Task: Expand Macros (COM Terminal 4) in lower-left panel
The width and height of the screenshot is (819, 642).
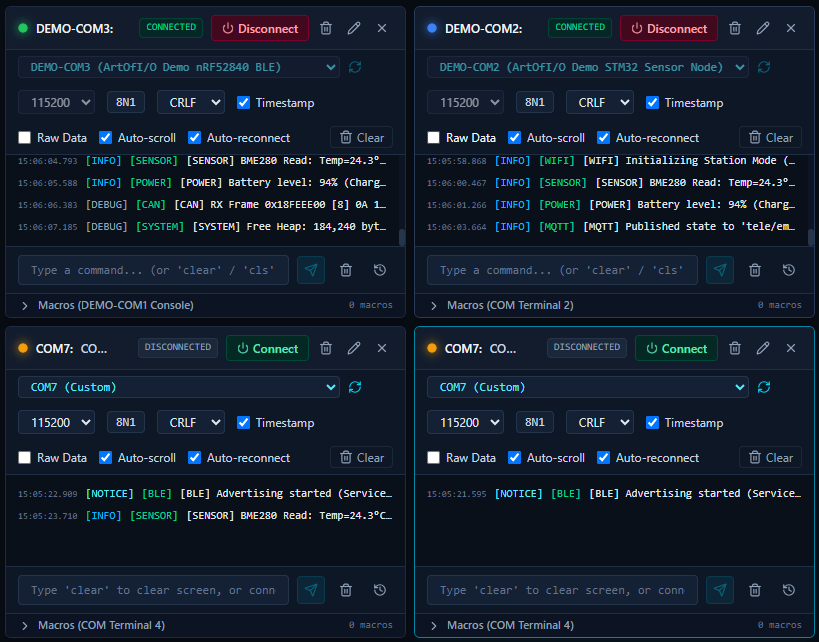Action: [205, 625]
